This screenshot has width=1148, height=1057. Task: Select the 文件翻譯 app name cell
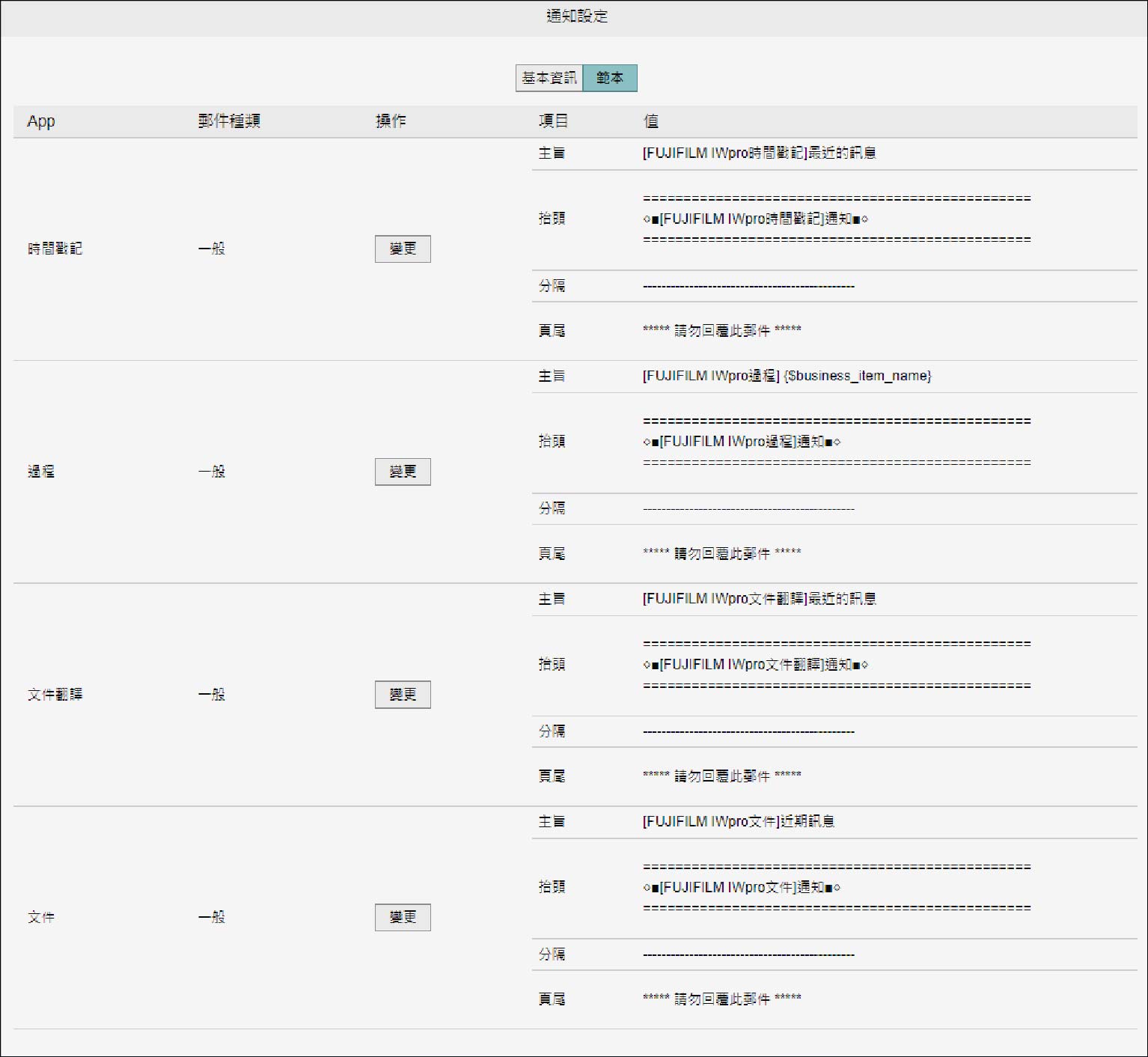tap(55, 695)
